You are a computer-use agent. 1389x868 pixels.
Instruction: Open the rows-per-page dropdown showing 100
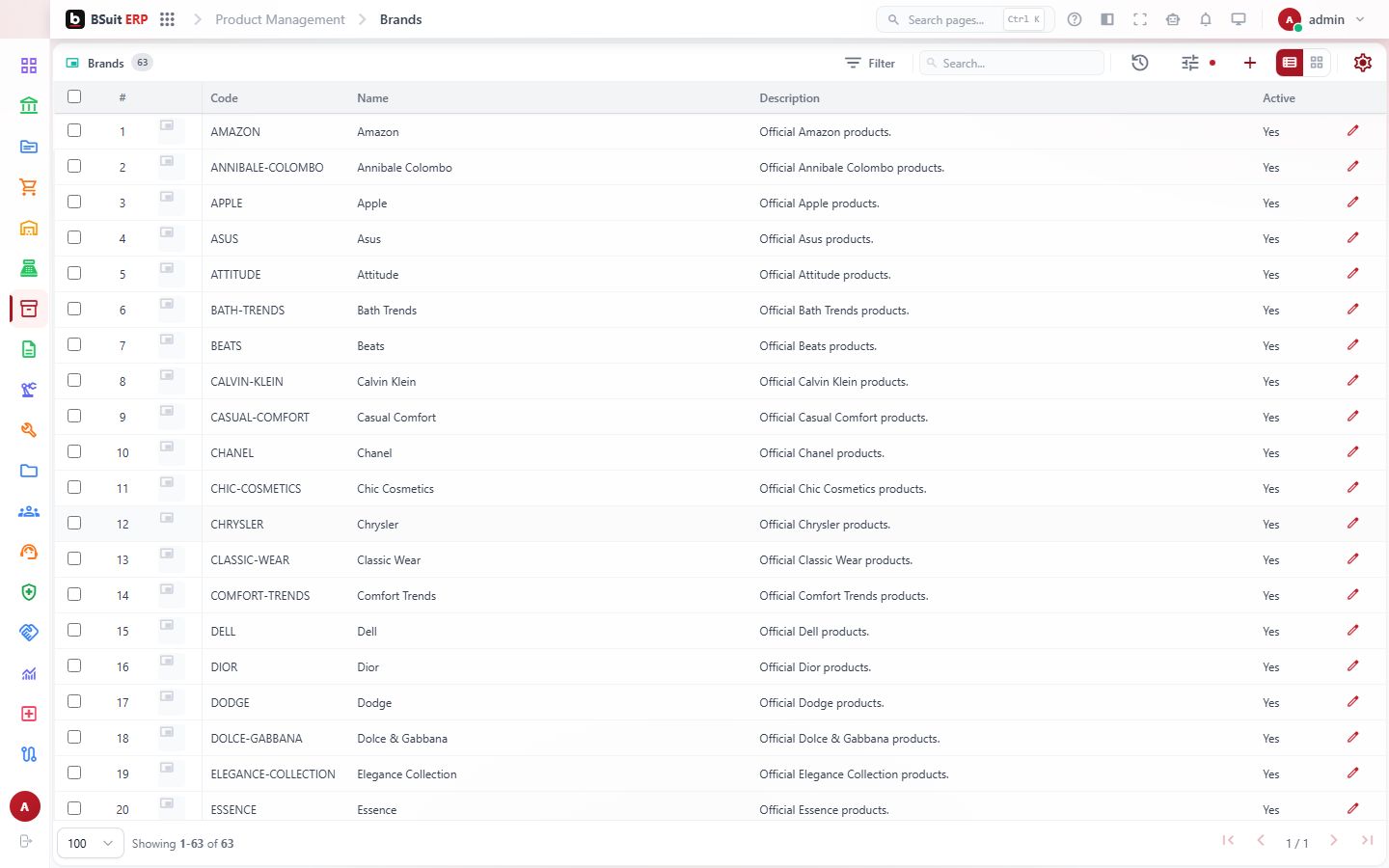(91, 843)
